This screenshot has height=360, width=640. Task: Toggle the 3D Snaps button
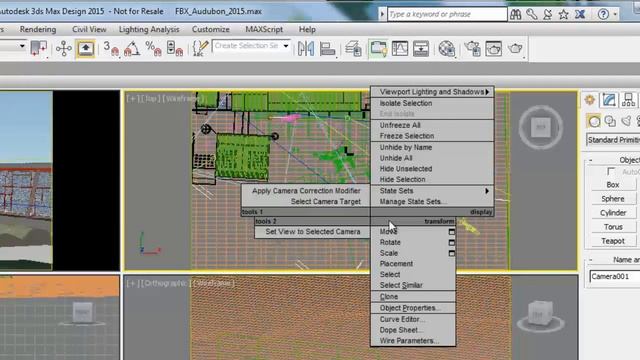click(x=111, y=49)
